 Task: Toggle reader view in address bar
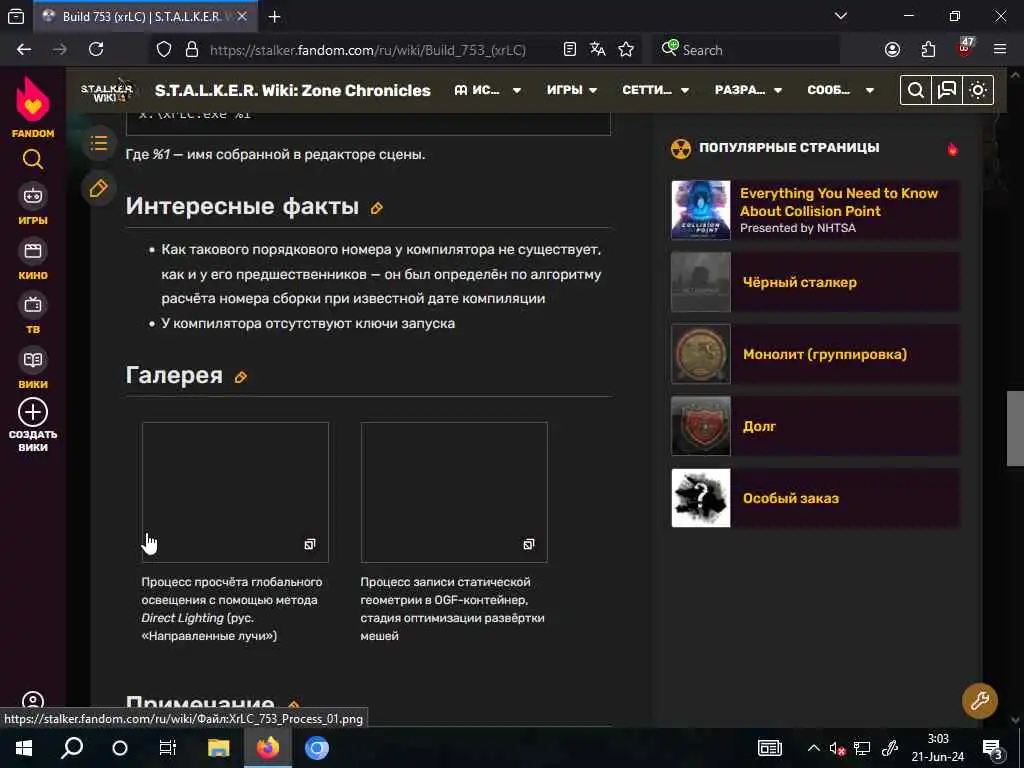[569, 50]
